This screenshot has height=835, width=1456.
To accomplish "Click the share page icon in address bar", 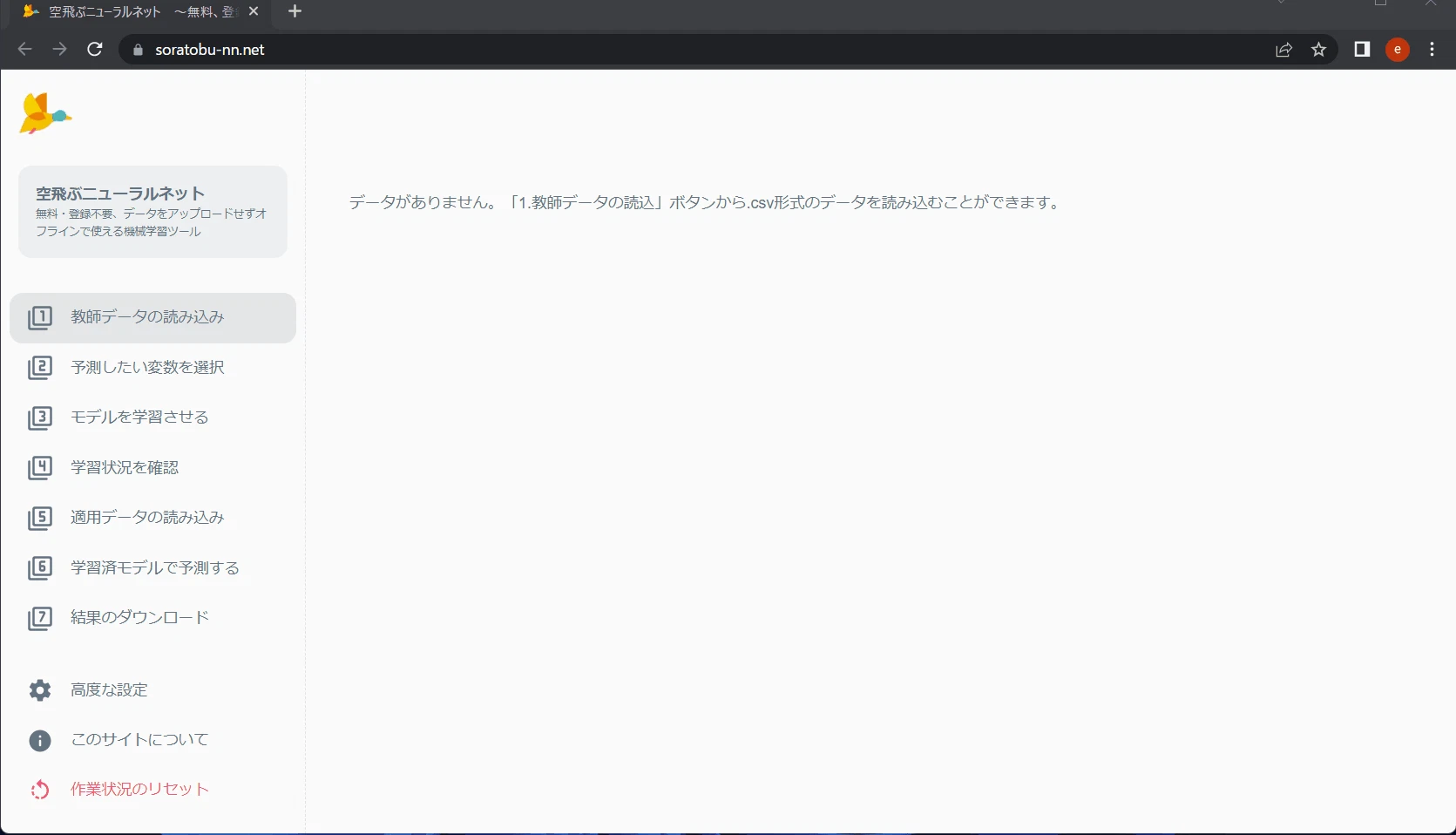I will pyautogui.click(x=1283, y=50).
